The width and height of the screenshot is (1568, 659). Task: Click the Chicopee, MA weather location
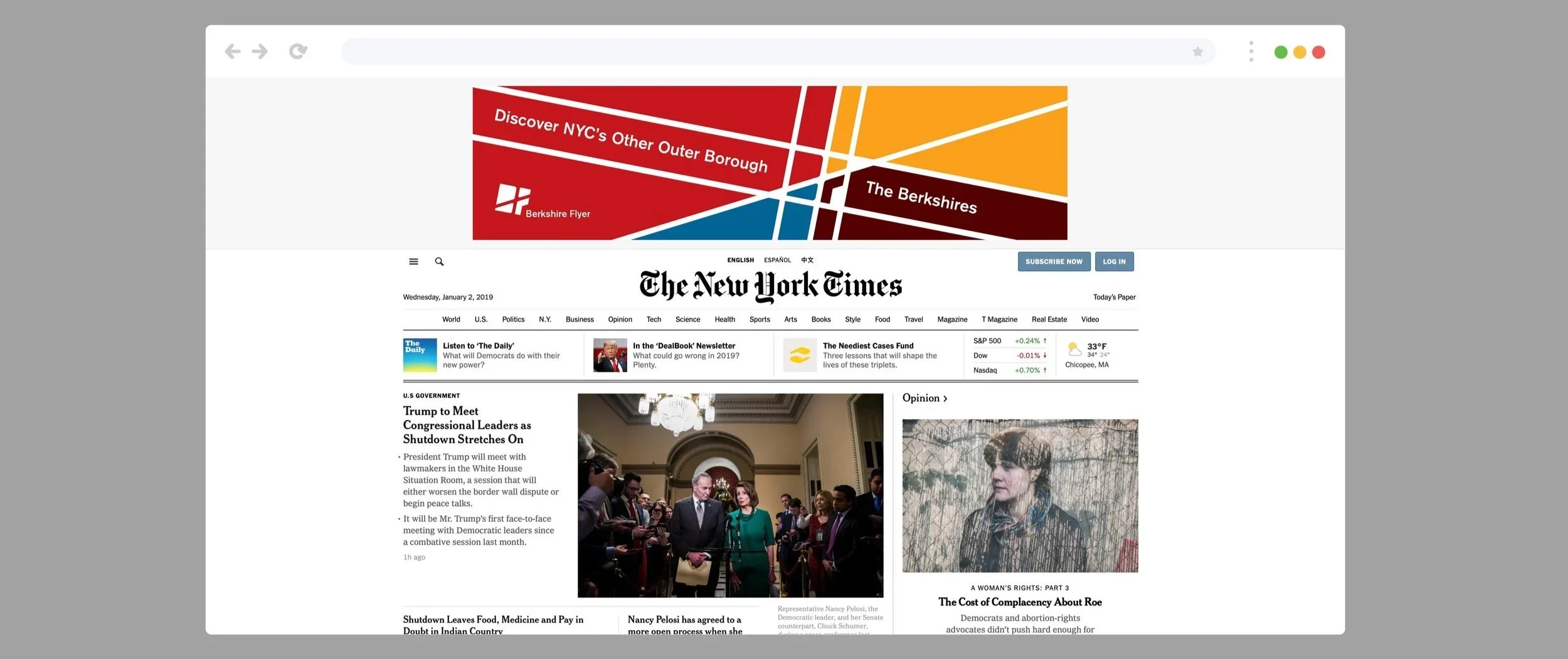point(1086,365)
